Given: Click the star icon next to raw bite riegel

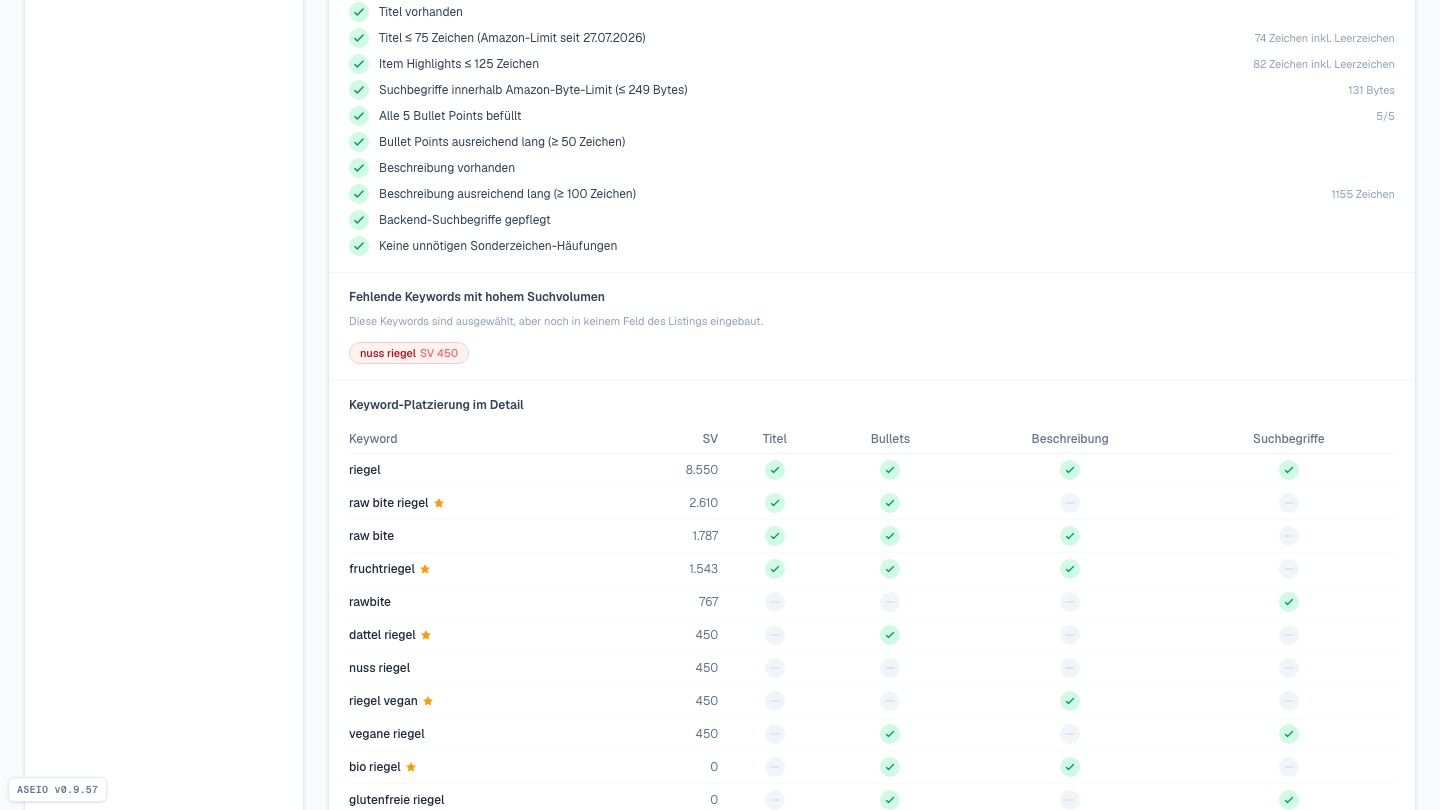Looking at the screenshot, I should point(439,503).
